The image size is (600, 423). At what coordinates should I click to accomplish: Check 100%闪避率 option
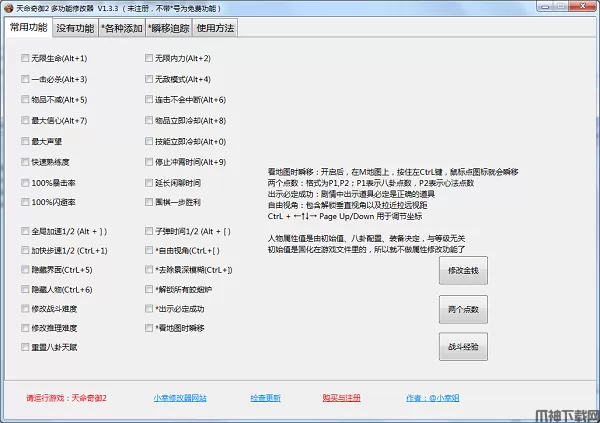(x=25, y=202)
